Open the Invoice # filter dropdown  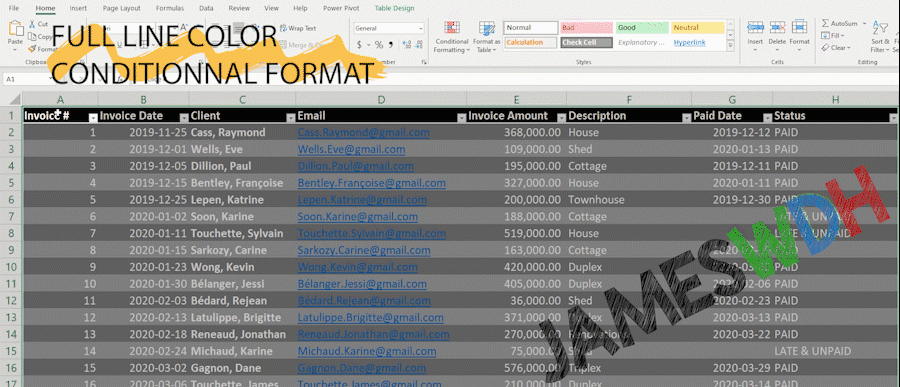pyautogui.click(x=93, y=118)
